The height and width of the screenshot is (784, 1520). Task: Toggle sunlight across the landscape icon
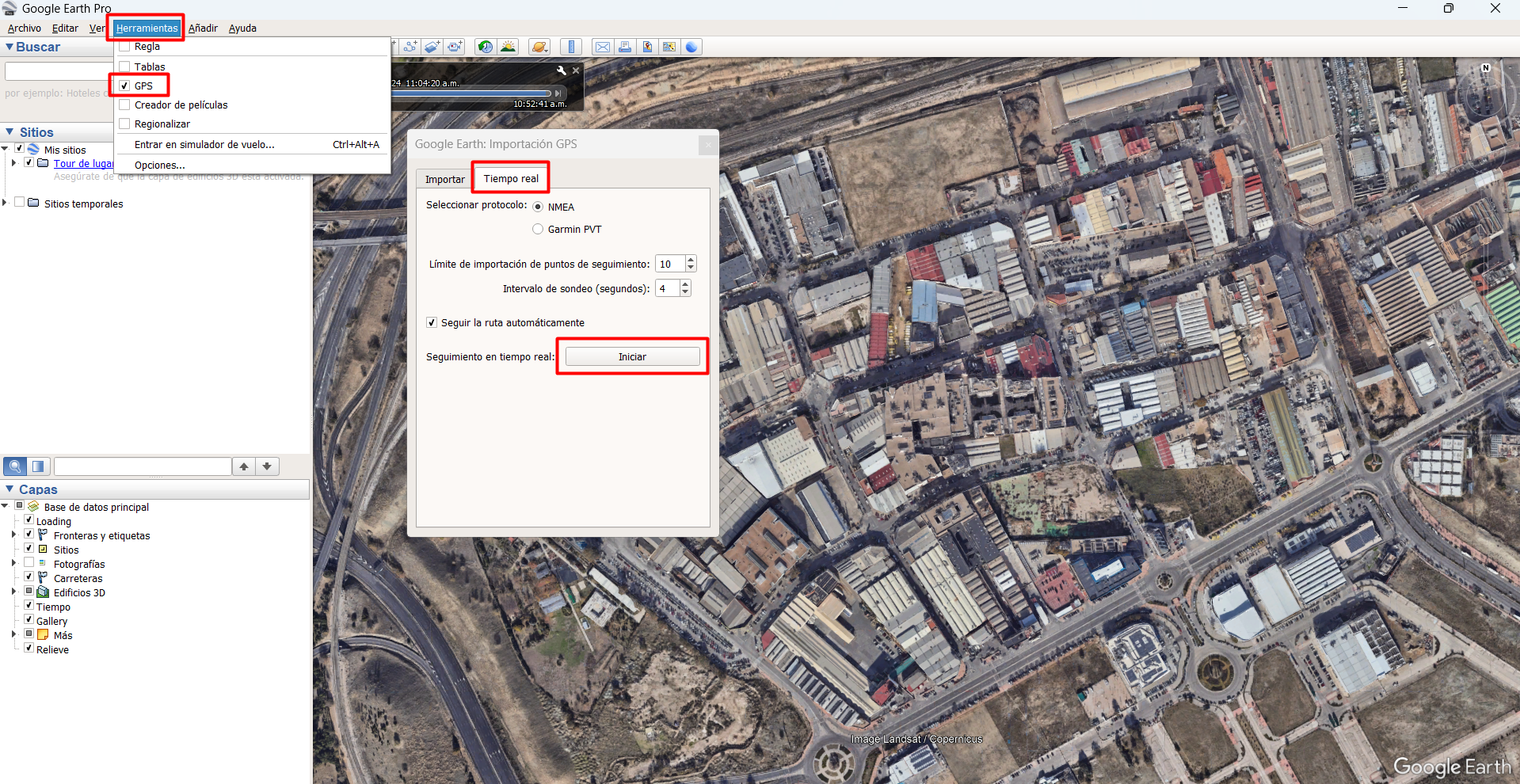coord(508,47)
